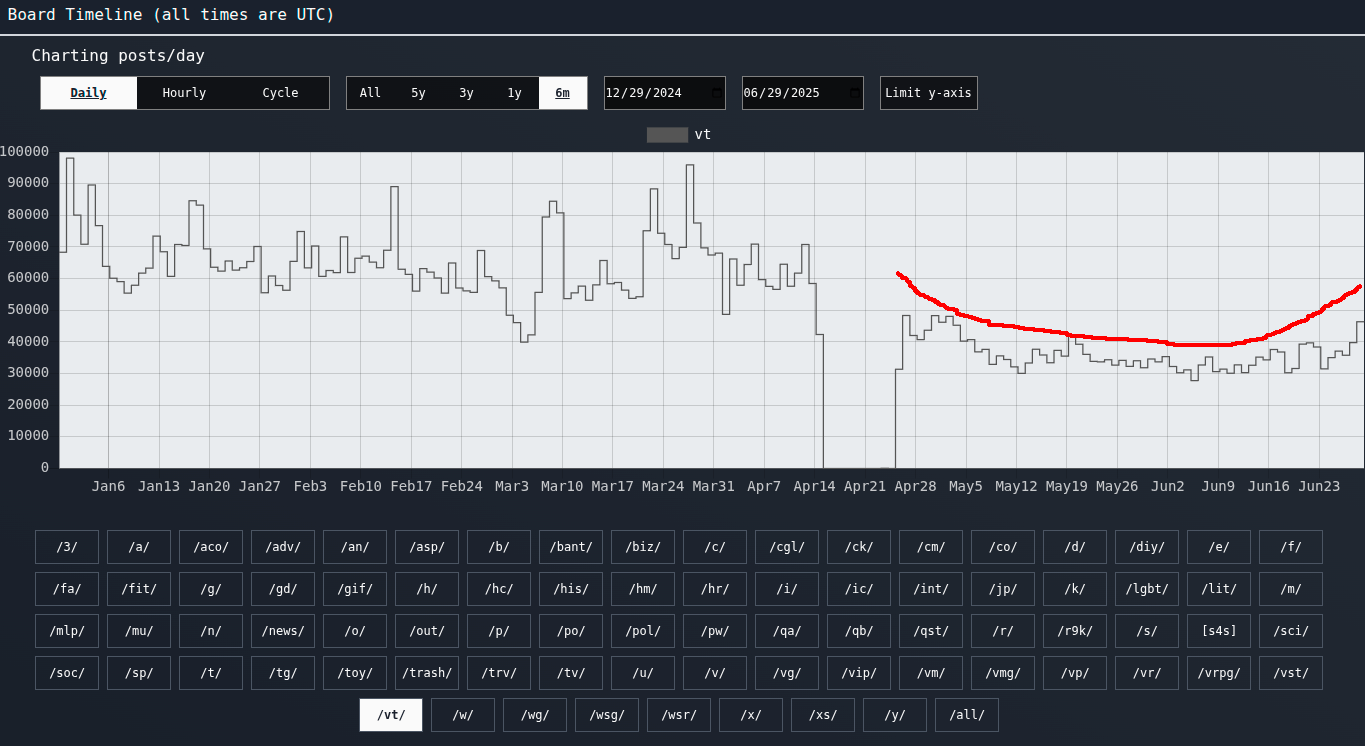Choose the 5y time range

[x=418, y=93]
